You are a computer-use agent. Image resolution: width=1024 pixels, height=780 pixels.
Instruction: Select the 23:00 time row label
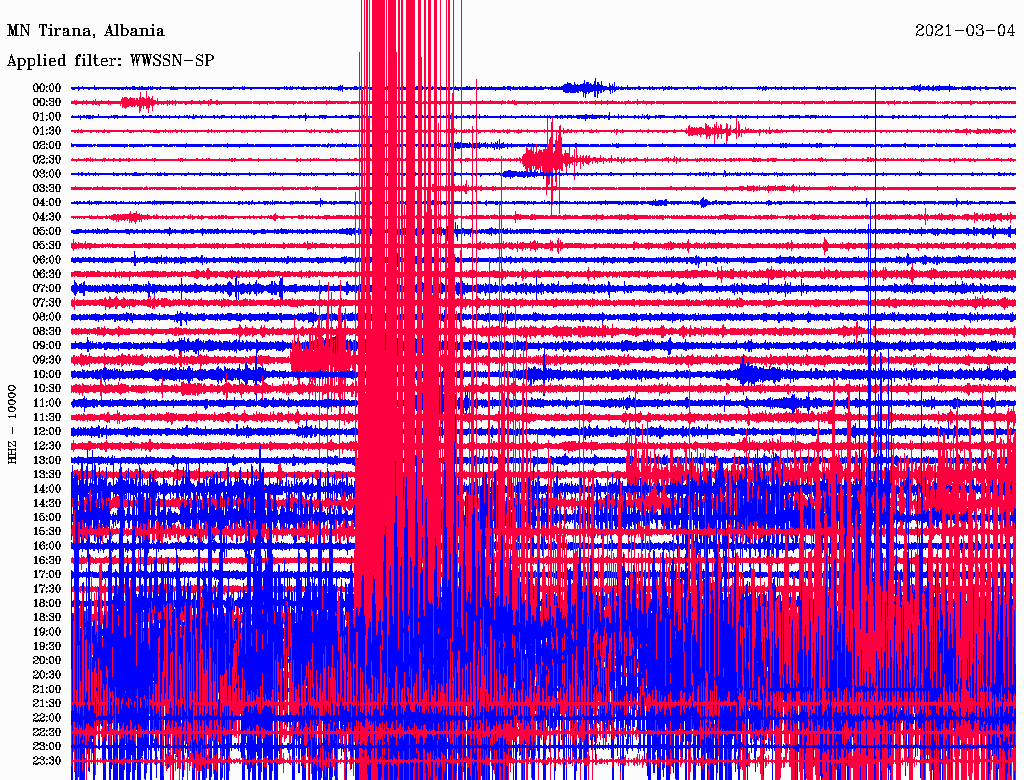click(47, 747)
